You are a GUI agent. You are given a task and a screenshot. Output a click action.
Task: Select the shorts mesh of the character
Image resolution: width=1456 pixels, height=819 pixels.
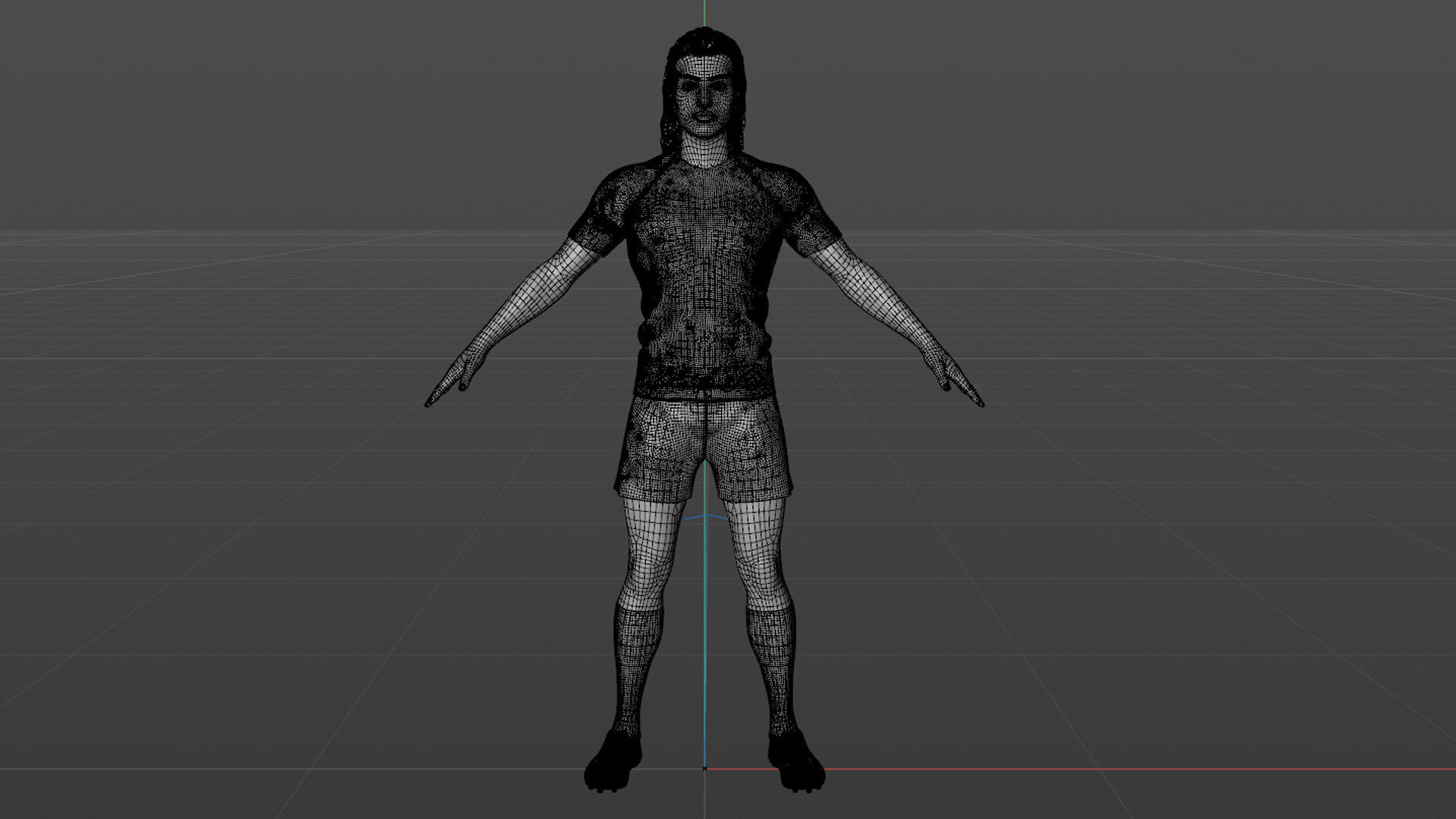click(705, 449)
